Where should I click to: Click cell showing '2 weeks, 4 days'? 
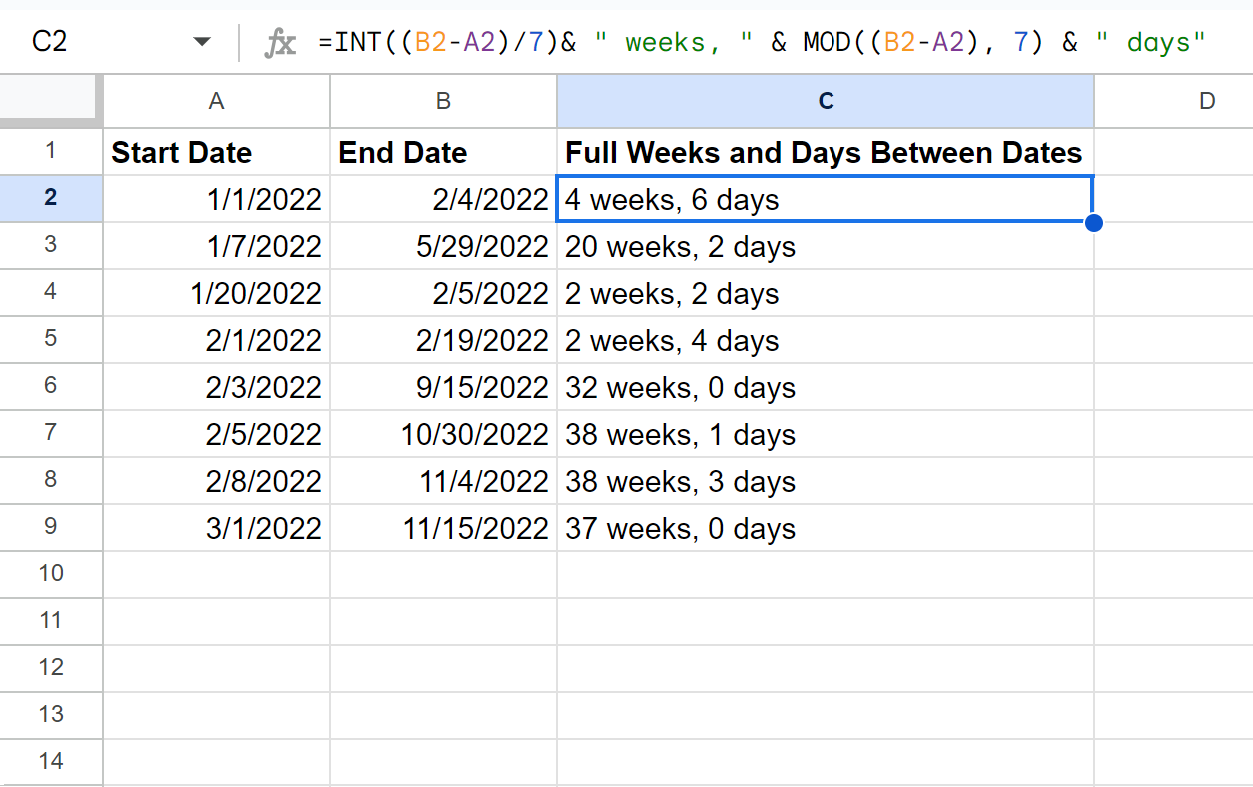(x=825, y=340)
